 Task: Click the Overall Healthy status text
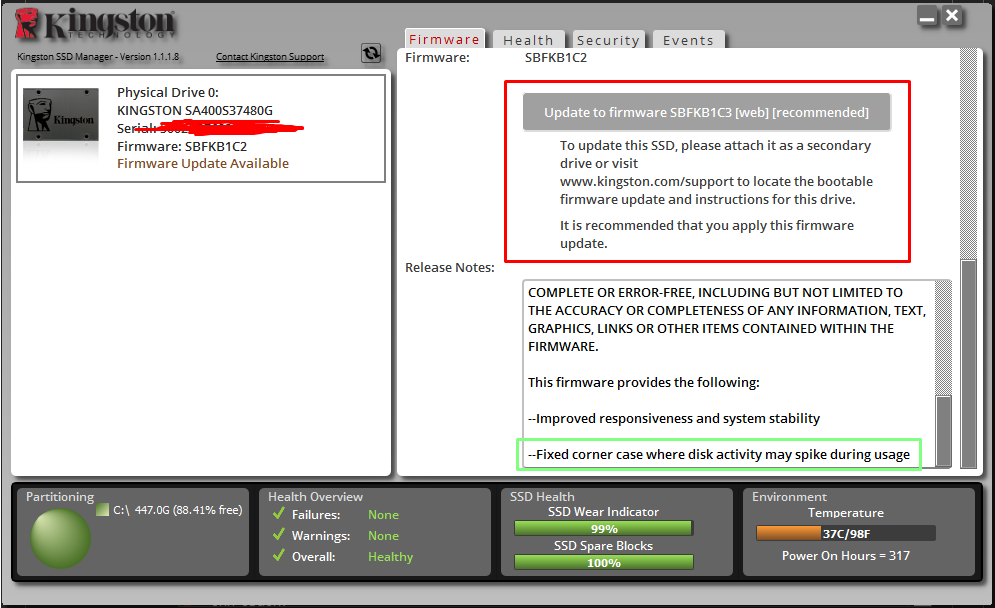click(x=390, y=557)
